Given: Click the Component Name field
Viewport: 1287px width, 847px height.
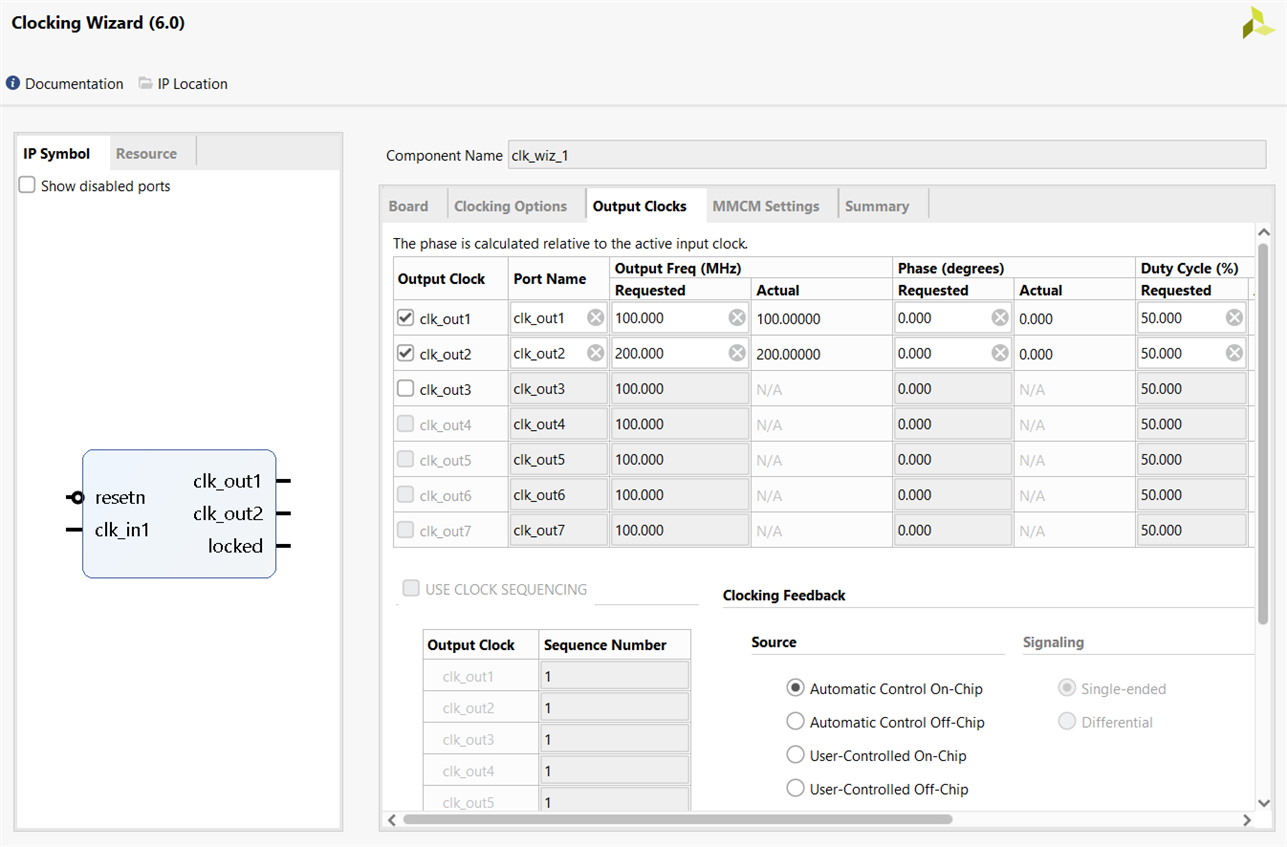Looking at the screenshot, I should click(887, 155).
